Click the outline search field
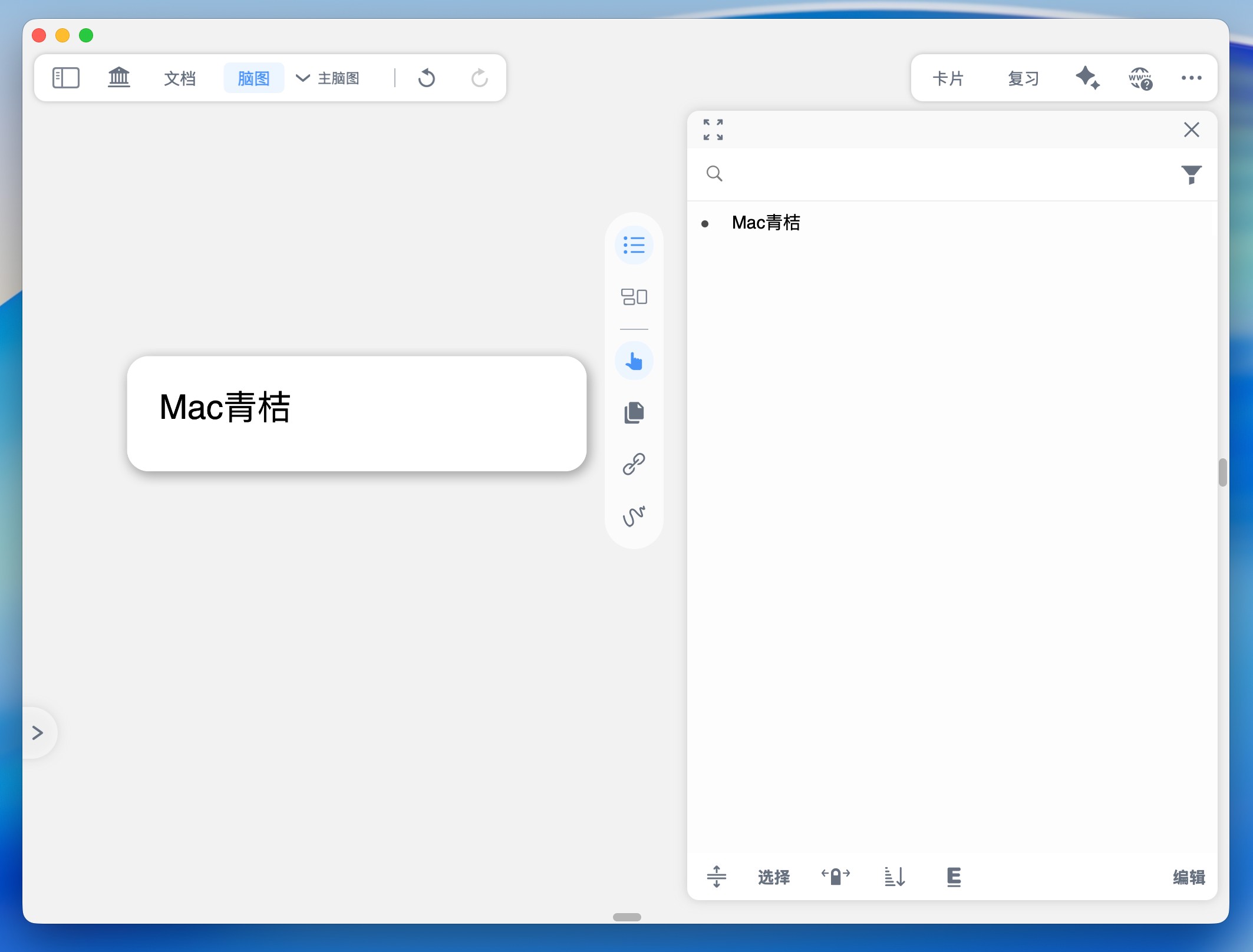 [x=943, y=174]
